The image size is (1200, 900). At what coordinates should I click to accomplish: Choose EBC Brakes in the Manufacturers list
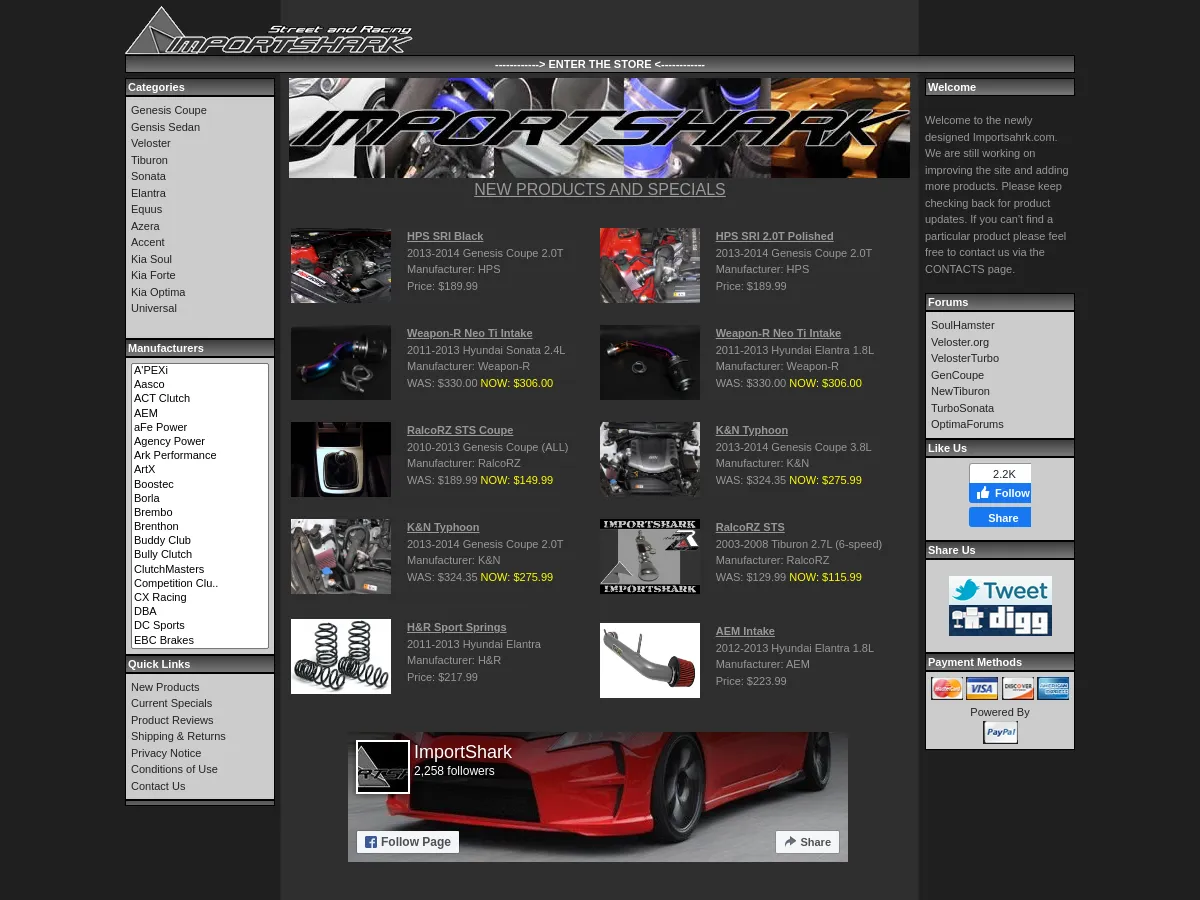coord(164,640)
